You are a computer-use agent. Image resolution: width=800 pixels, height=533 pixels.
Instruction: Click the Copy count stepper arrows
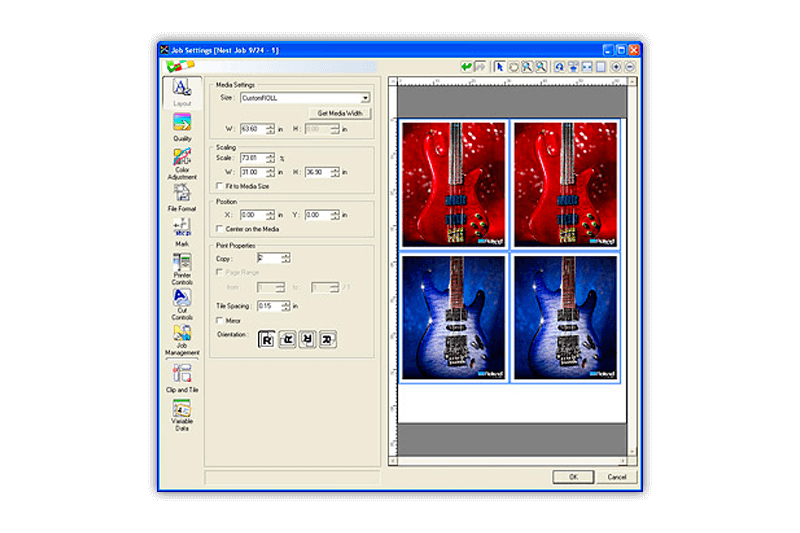(x=286, y=258)
